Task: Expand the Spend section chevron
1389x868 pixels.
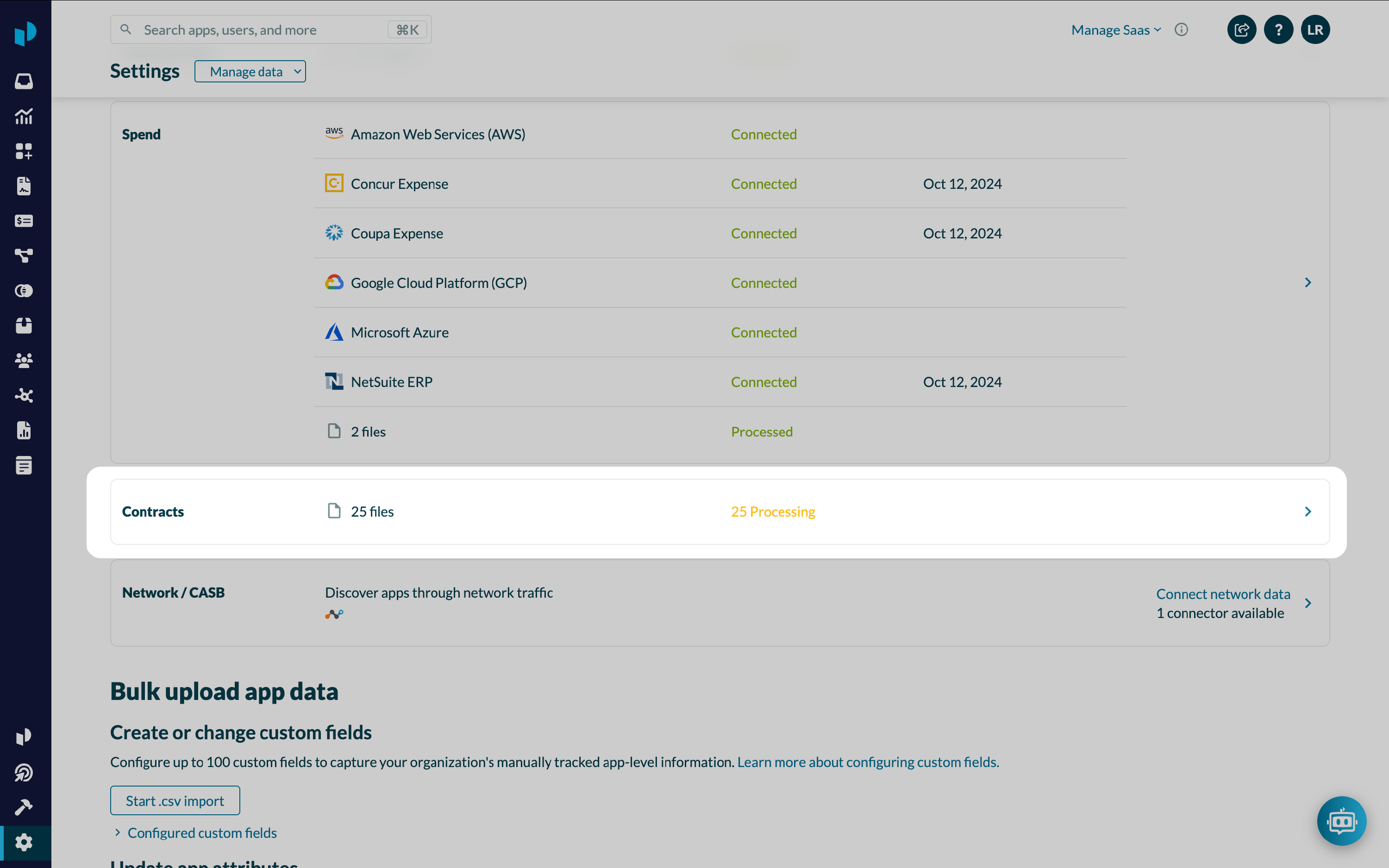Action: (1308, 282)
